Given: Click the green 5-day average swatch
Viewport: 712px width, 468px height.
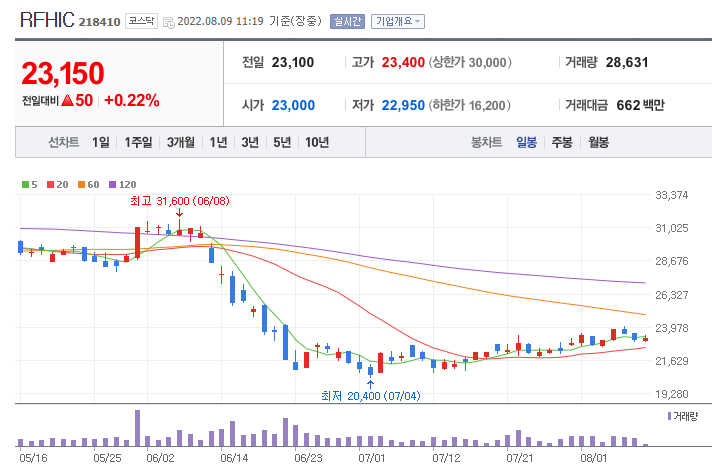Looking at the screenshot, I should click(25, 184).
